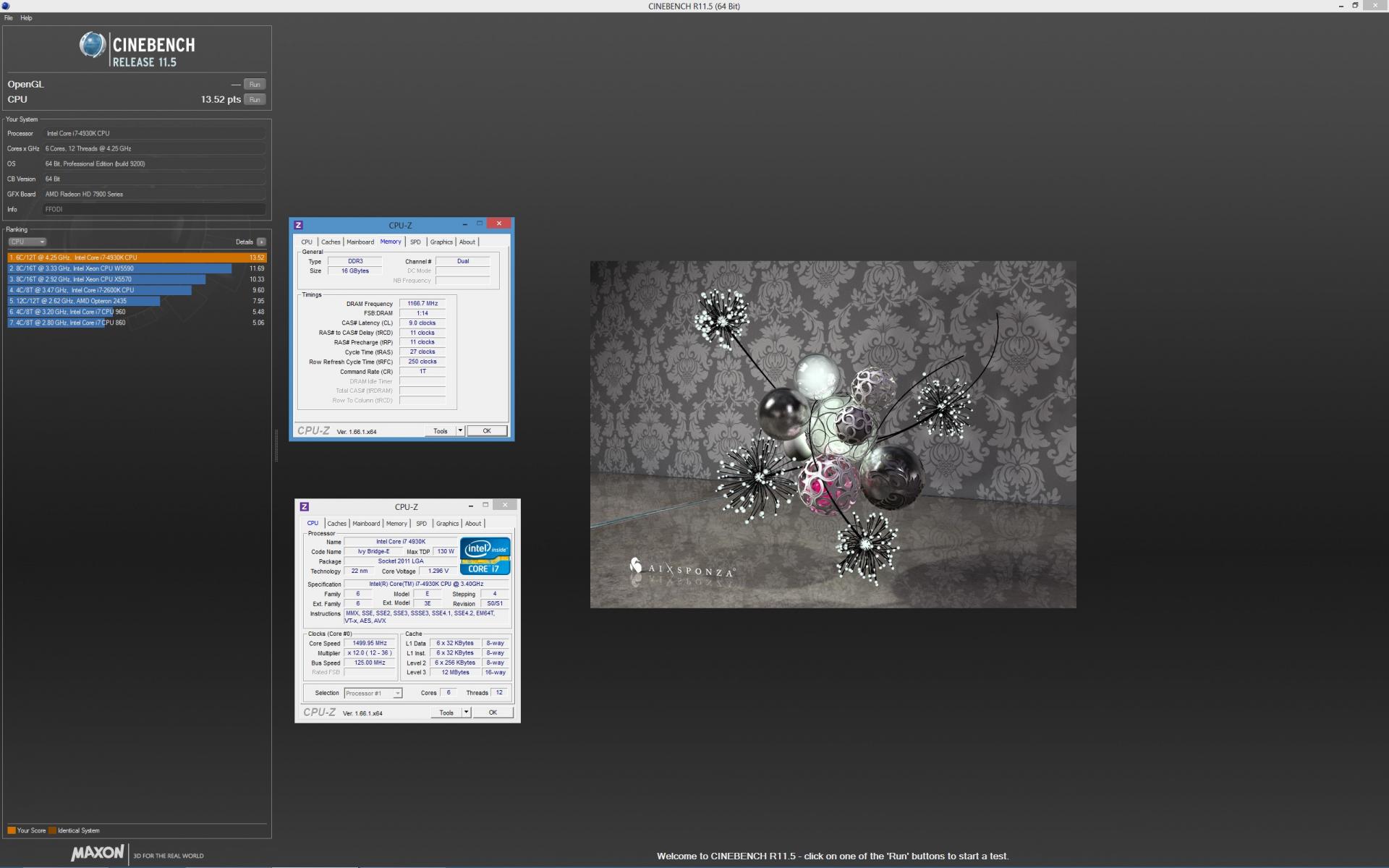
Task: Click the Core Speed value 1499.95 MHz
Action: 370,643
